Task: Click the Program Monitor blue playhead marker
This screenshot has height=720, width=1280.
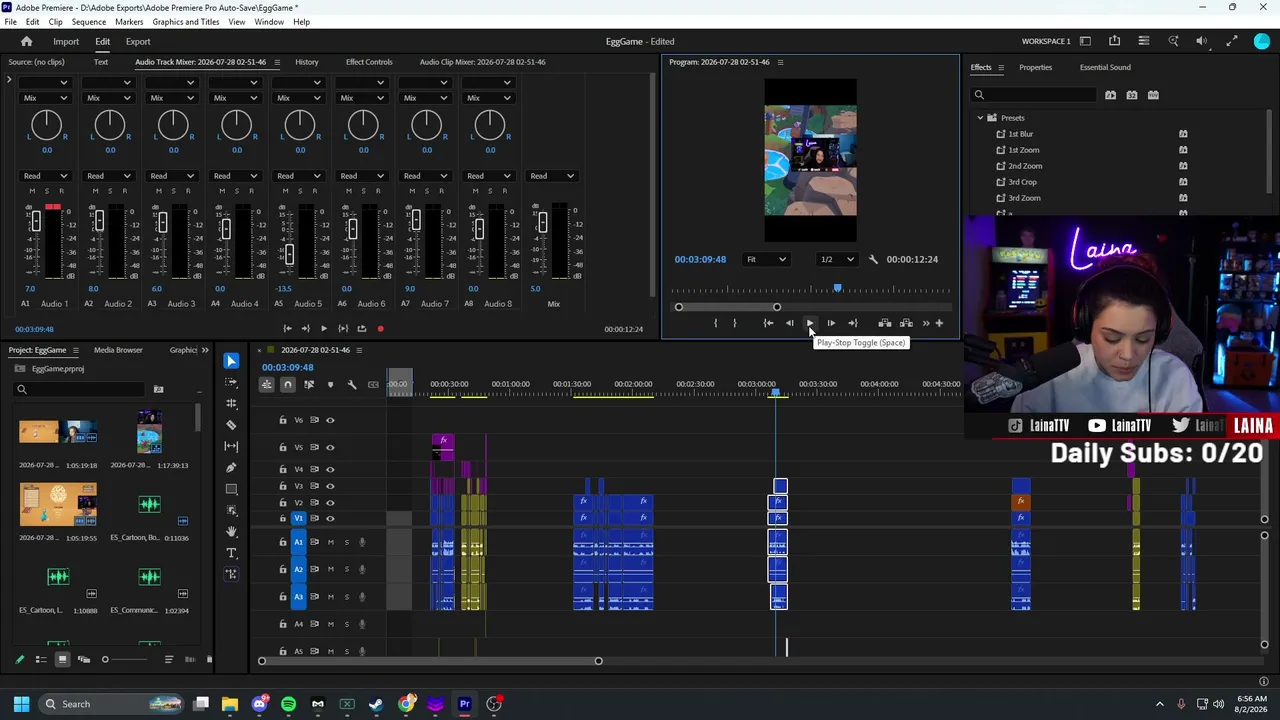Action: (x=838, y=289)
